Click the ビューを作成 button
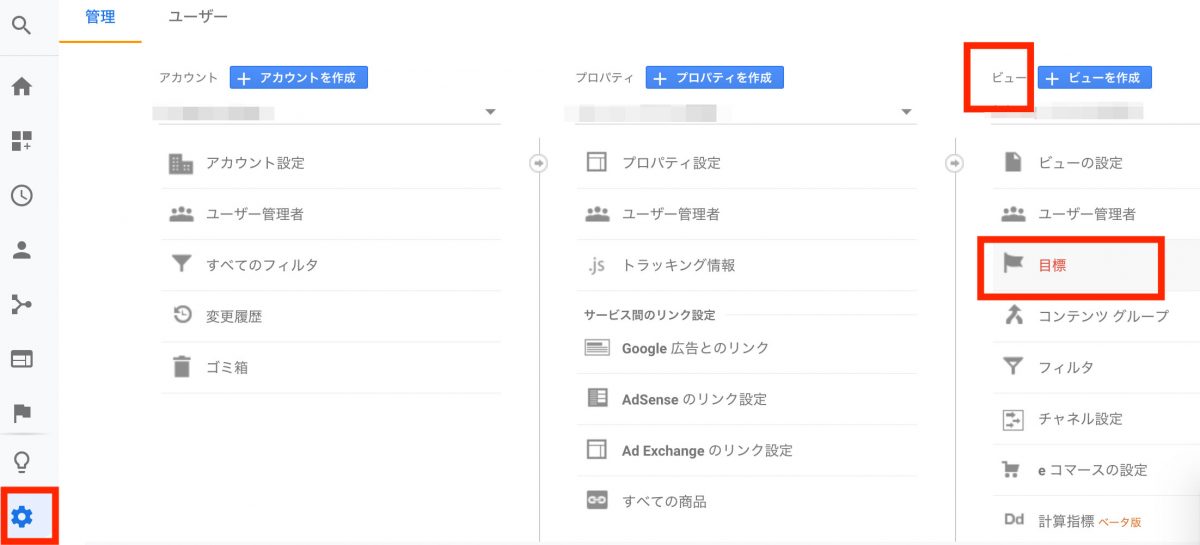The width and height of the screenshot is (1200, 545). [1095, 78]
